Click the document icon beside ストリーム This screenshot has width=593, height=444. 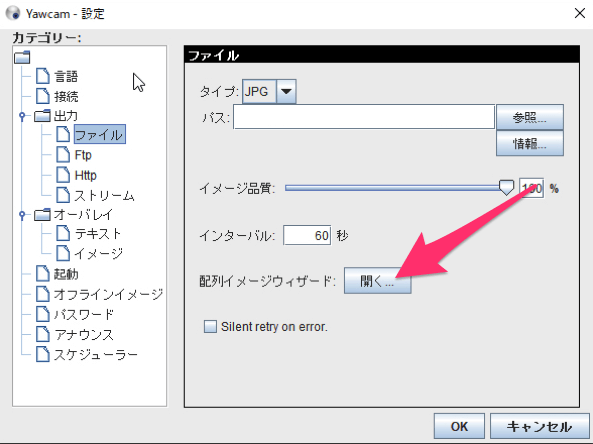63,195
